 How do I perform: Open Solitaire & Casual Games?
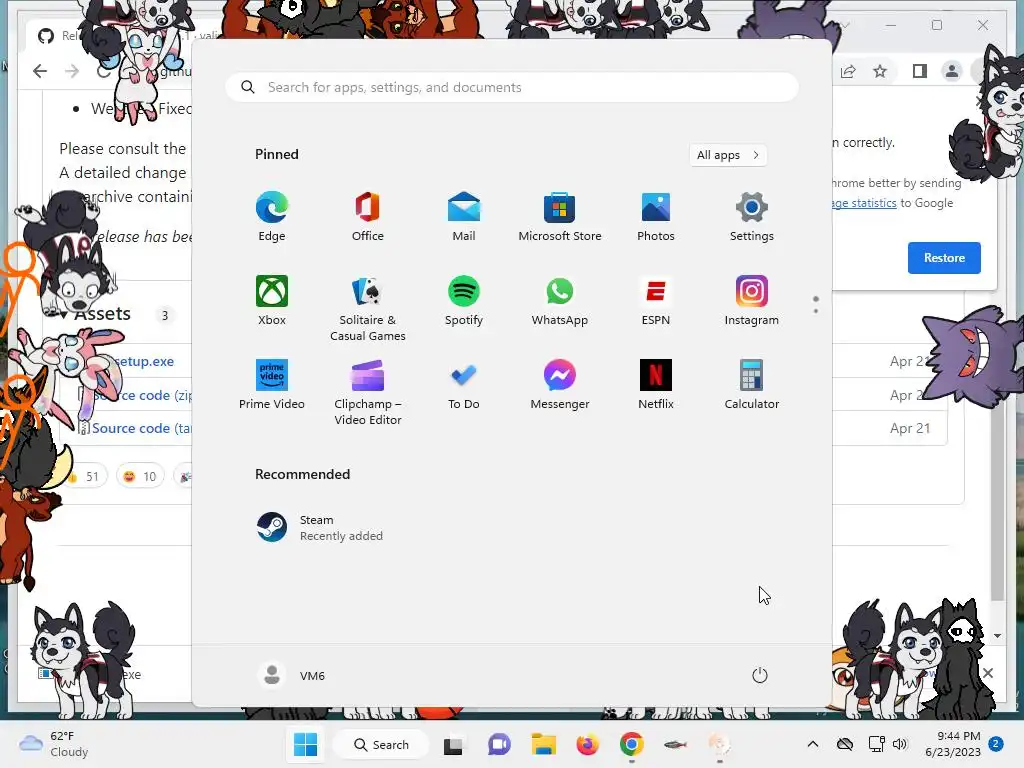click(368, 308)
